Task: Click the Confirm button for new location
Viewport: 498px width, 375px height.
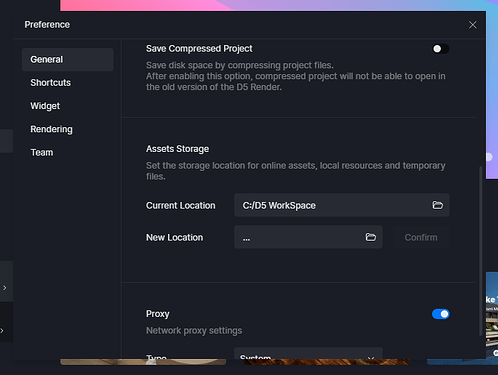Action: coord(421,237)
